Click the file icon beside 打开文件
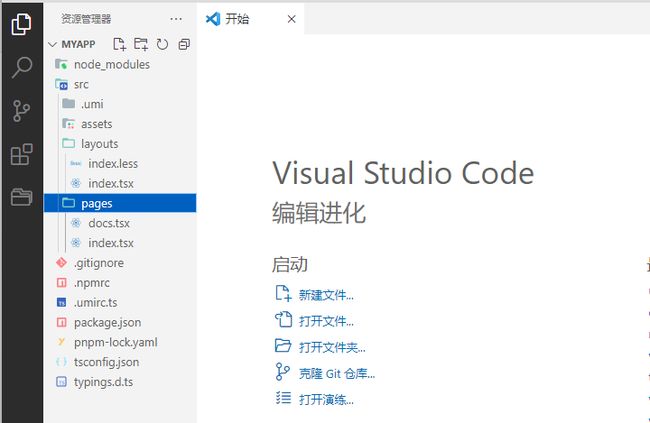The image size is (650, 423). (x=283, y=320)
